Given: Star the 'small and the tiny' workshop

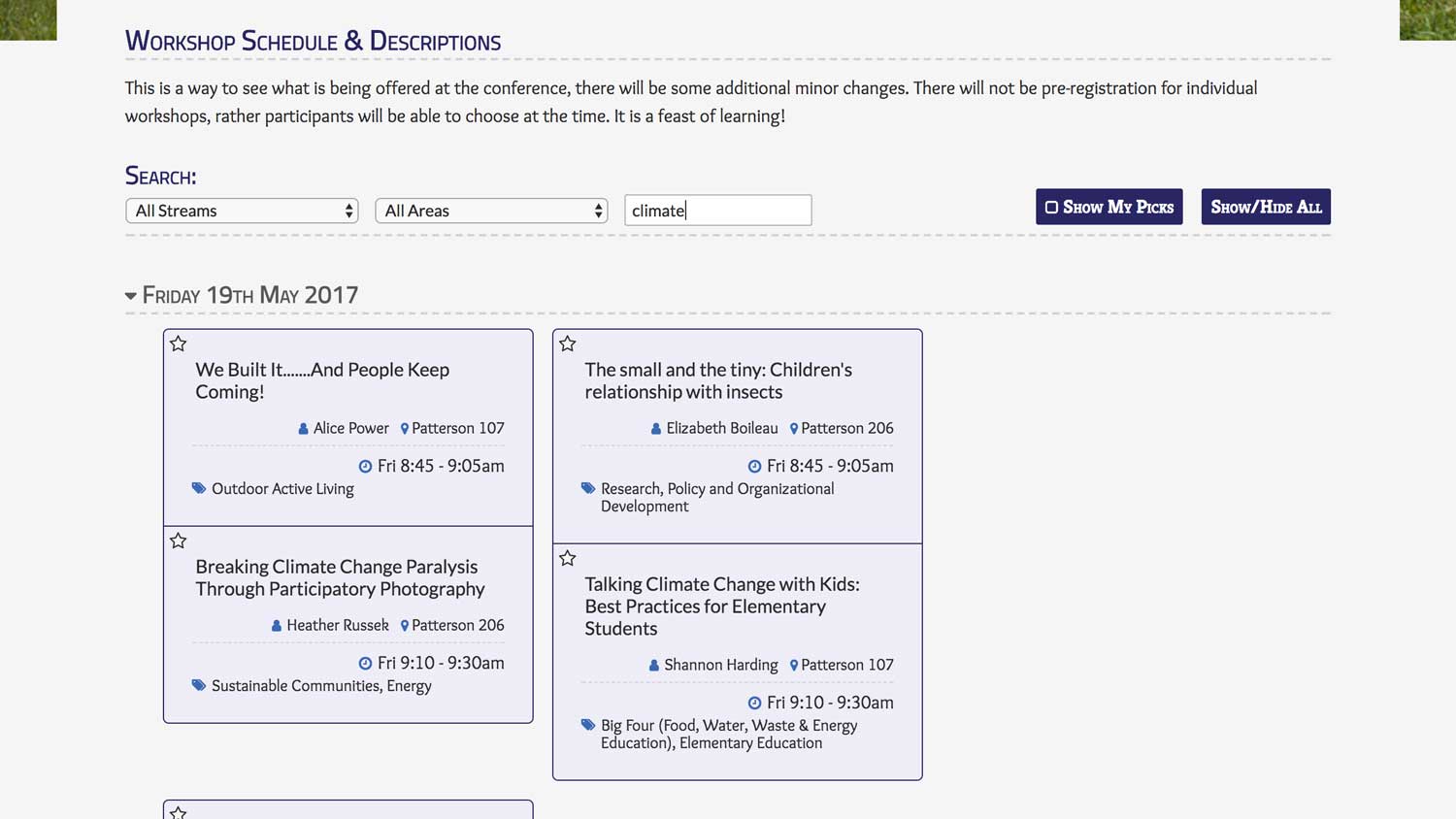Looking at the screenshot, I should (x=568, y=344).
